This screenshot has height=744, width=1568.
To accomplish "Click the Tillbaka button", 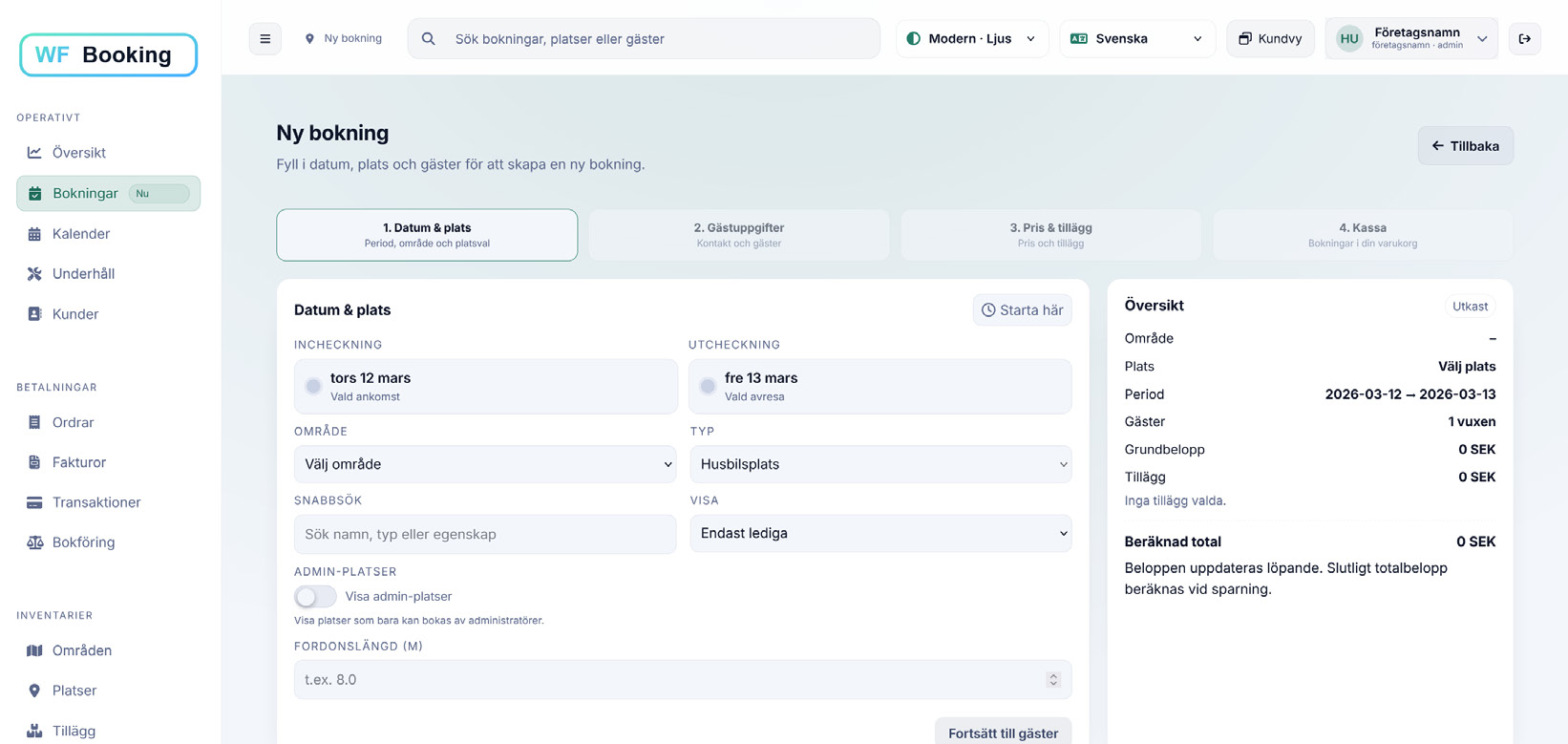I will (x=1465, y=146).
